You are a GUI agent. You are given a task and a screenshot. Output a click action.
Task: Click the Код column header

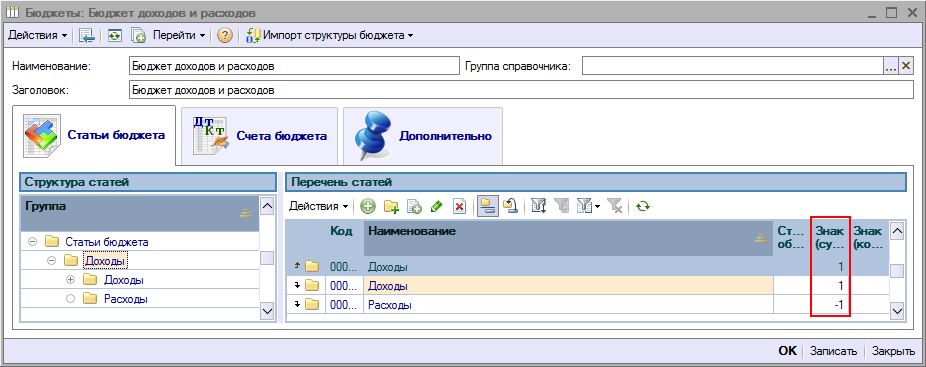click(343, 237)
